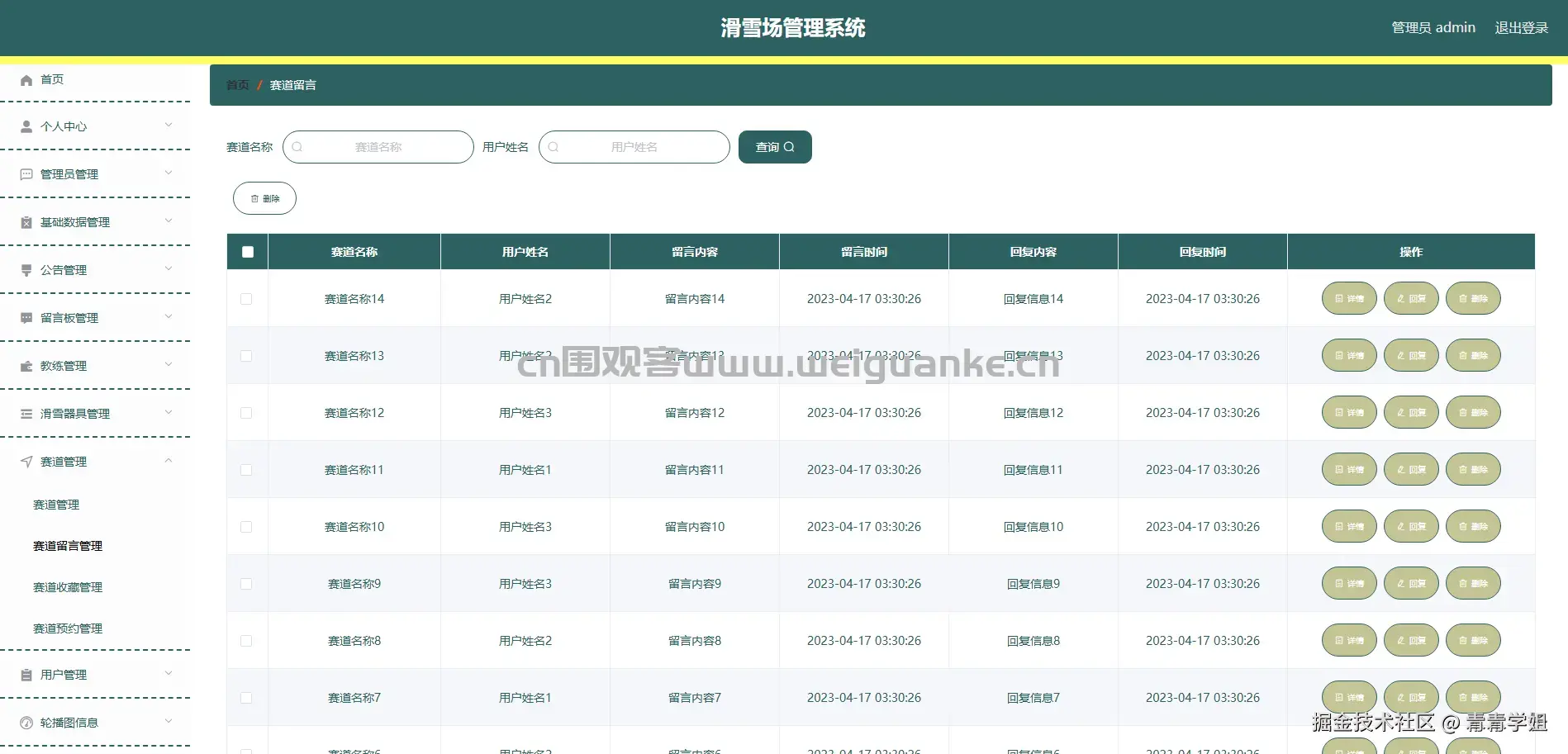The height and width of the screenshot is (754, 1568).
Task: Expand the 轮播图信息 chevron
Action: (x=169, y=722)
